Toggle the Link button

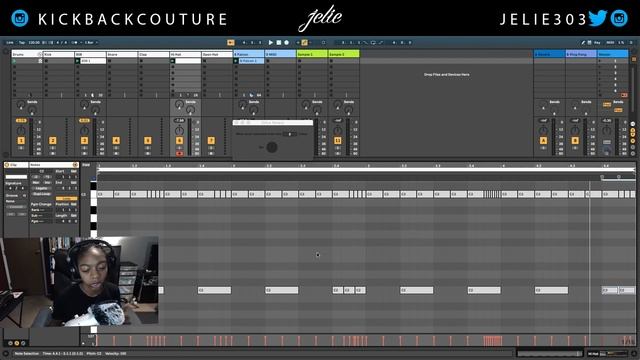point(10,42)
